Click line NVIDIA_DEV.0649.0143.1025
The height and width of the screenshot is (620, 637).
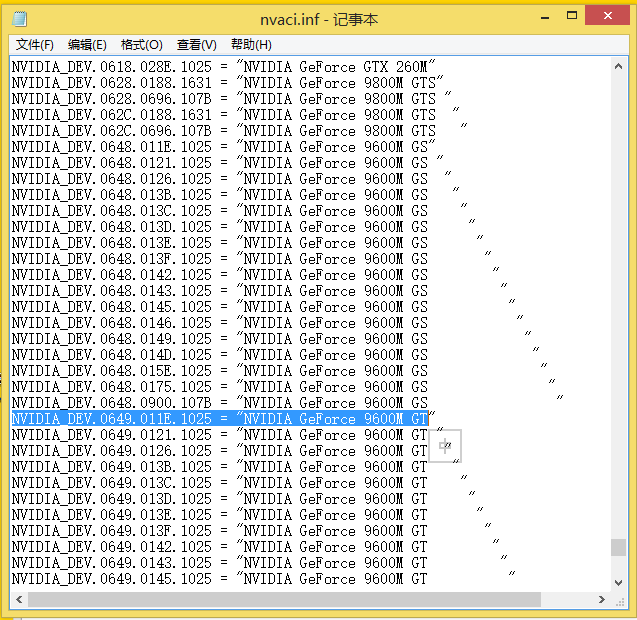[259, 563]
